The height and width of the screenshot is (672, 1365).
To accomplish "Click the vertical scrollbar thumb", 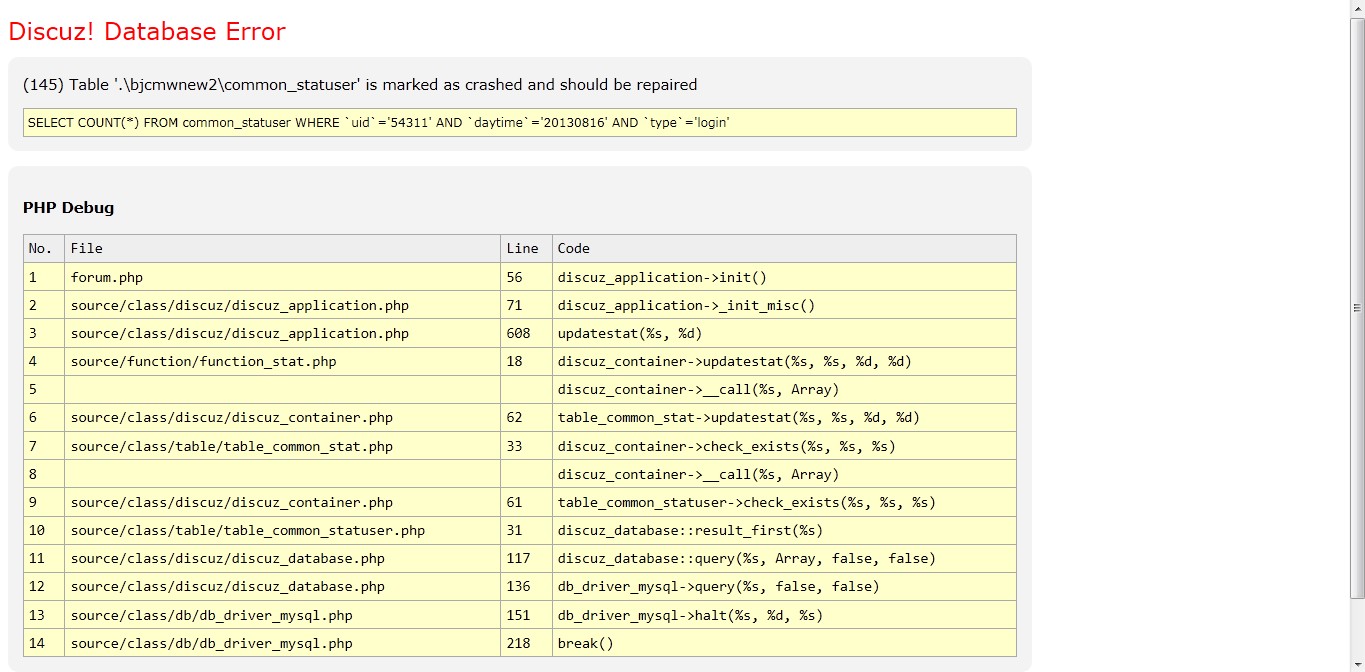I will [x=1357, y=308].
